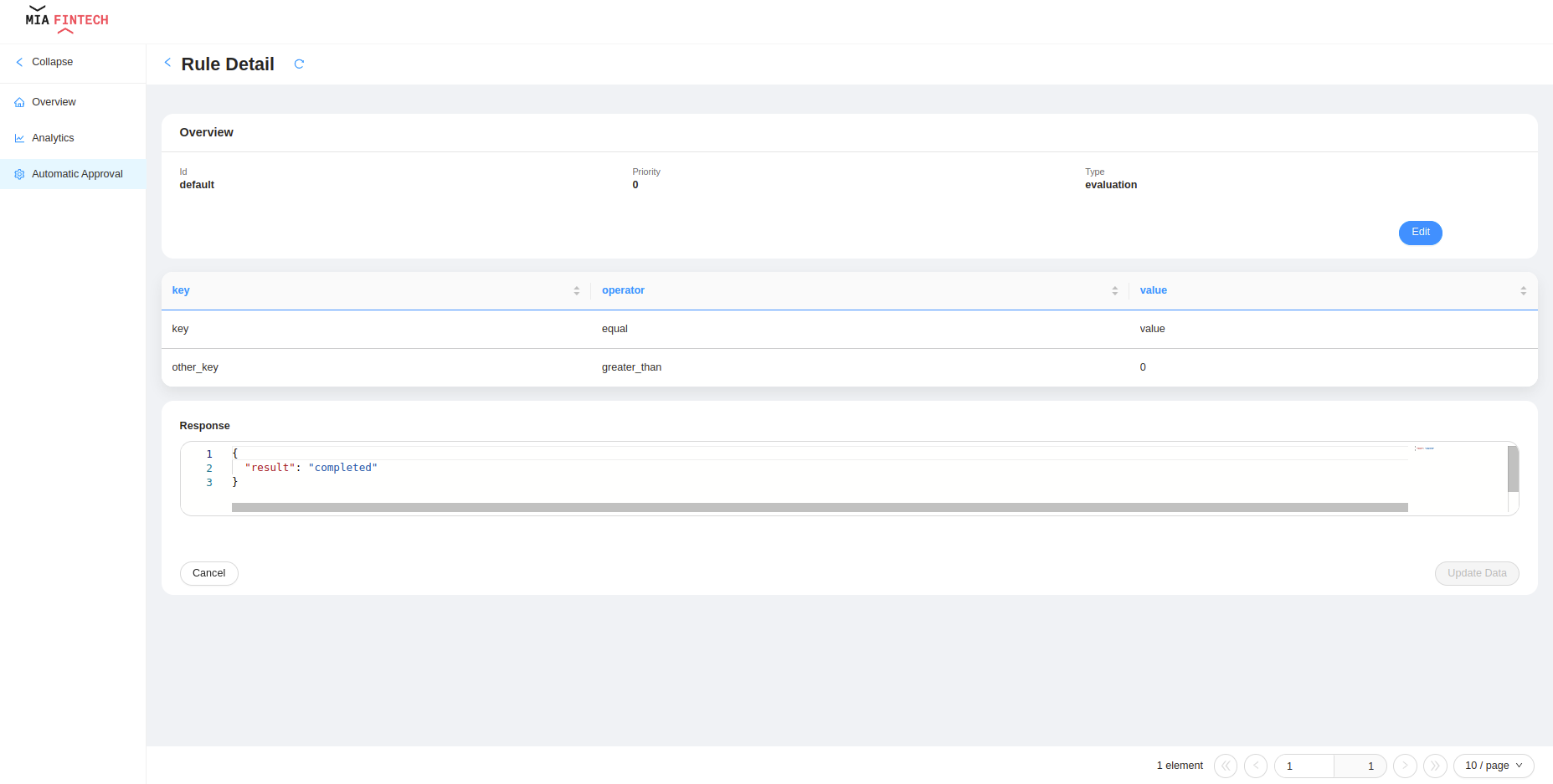
Task: Select the Overview home icon in sidebar
Action: point(19,101)
